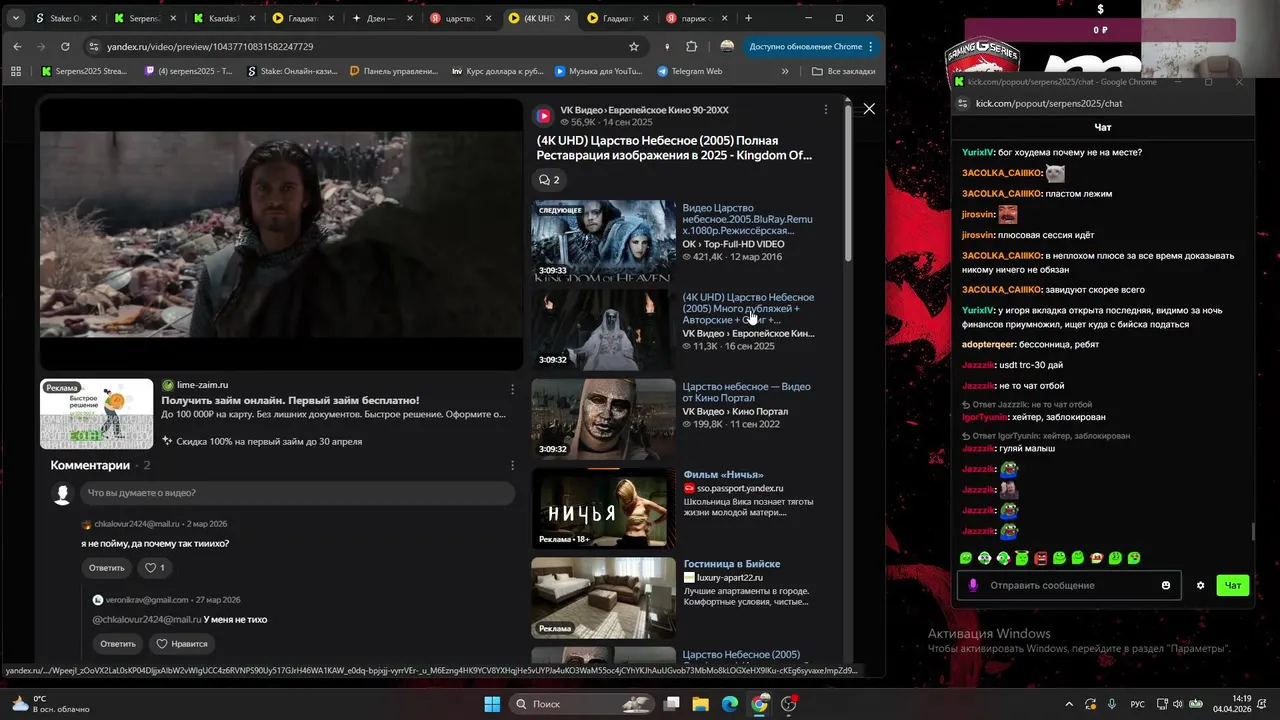Open lime-zaim.ru ad headline link
The height and width of the screenshot is (720, 1280).
pos(290,400)
